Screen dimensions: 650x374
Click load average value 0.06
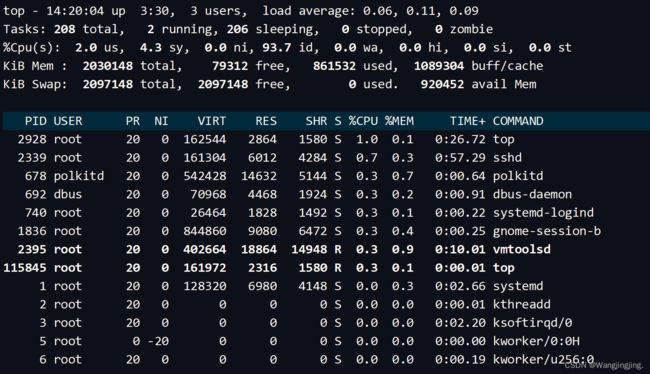377,11
